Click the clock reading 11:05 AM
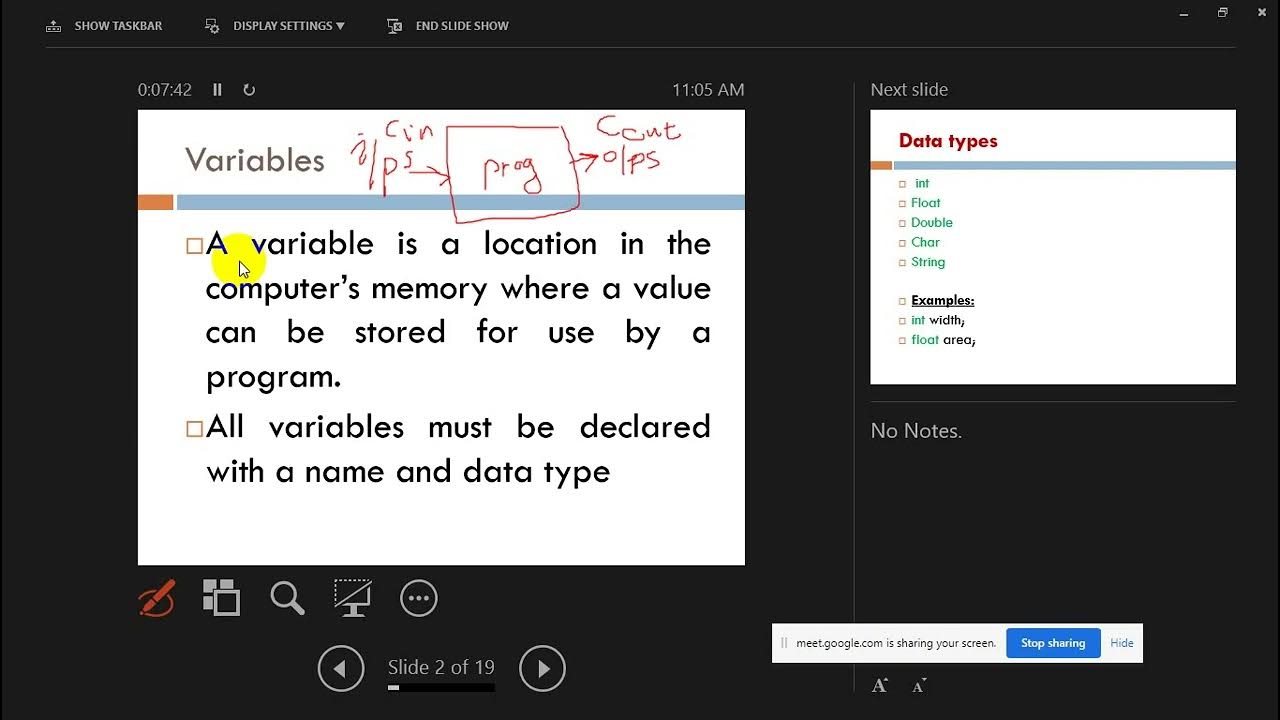Image resolution: width=1280 pixels, height=720 pixels. [708, 90]
